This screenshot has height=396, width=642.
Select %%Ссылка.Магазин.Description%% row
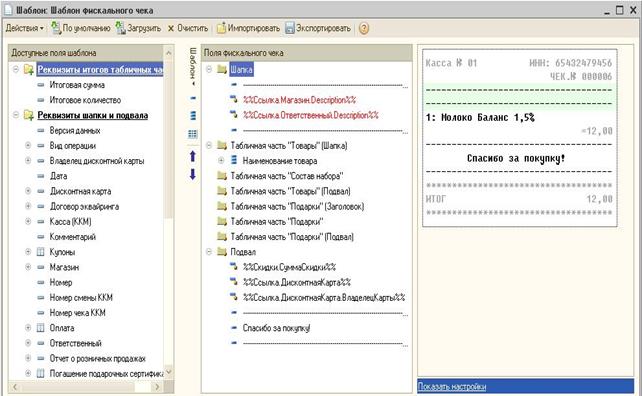299,100
